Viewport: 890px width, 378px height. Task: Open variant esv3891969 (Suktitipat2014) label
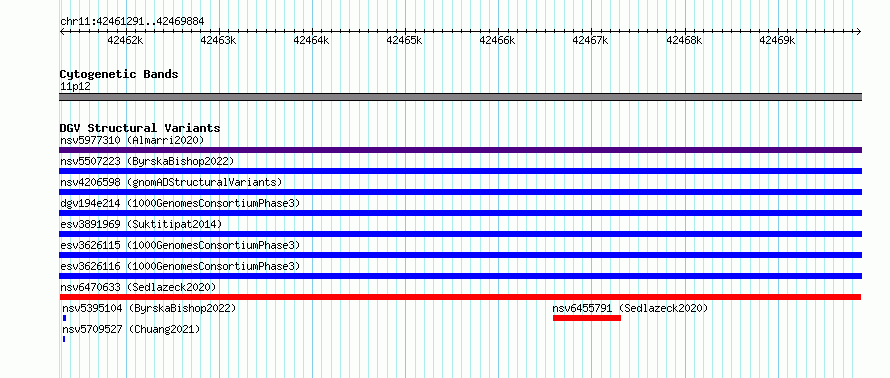click(x=141, y=224)
